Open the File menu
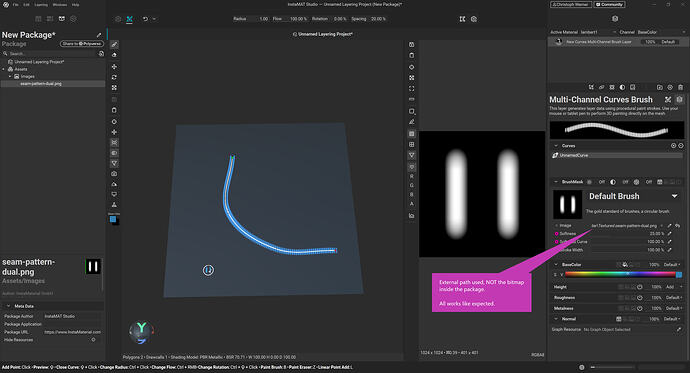 (x=15, y=4)
